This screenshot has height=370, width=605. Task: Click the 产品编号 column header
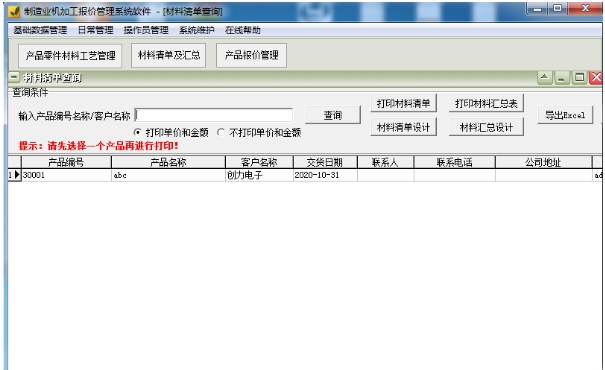[x=66, y=162]
